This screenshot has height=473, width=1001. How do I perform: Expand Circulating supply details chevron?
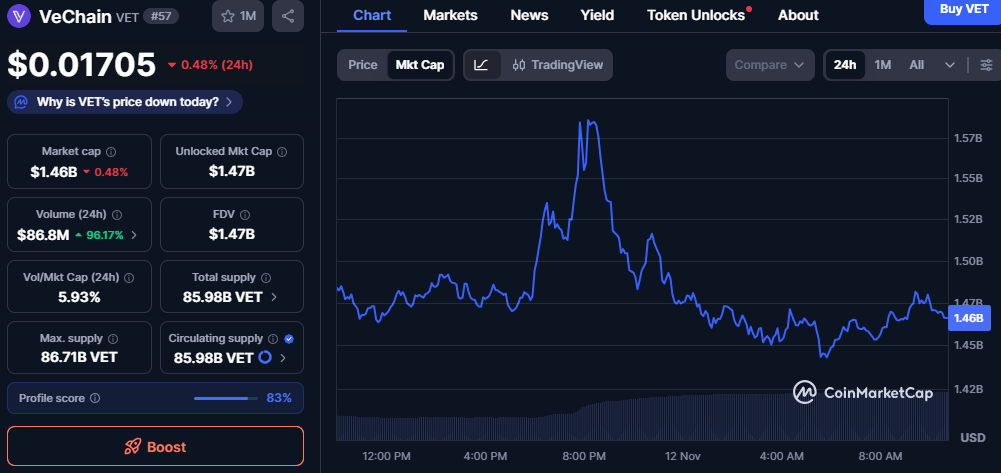tap(283, 358)
